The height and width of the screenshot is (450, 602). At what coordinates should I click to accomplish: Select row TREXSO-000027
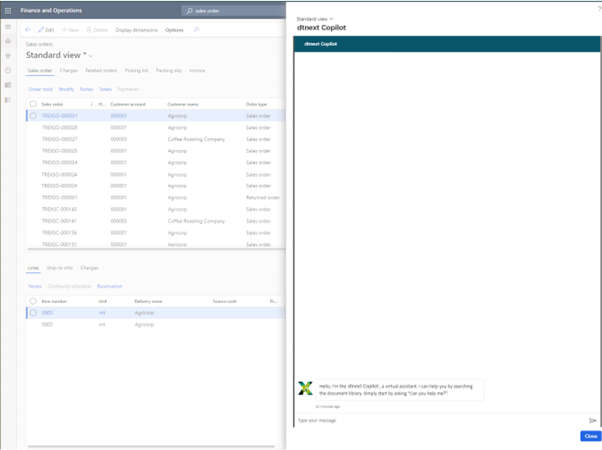156,139
